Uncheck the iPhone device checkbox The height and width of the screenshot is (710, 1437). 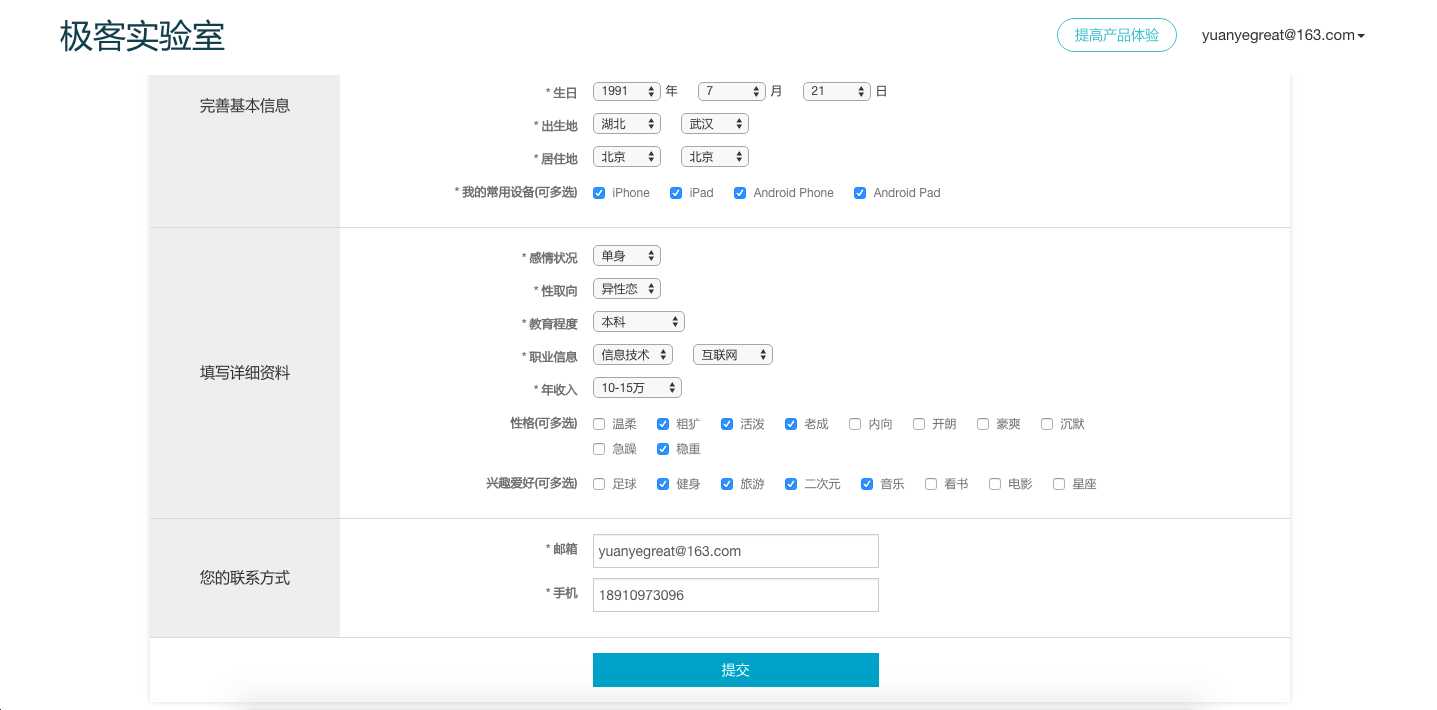coord(599,193)
